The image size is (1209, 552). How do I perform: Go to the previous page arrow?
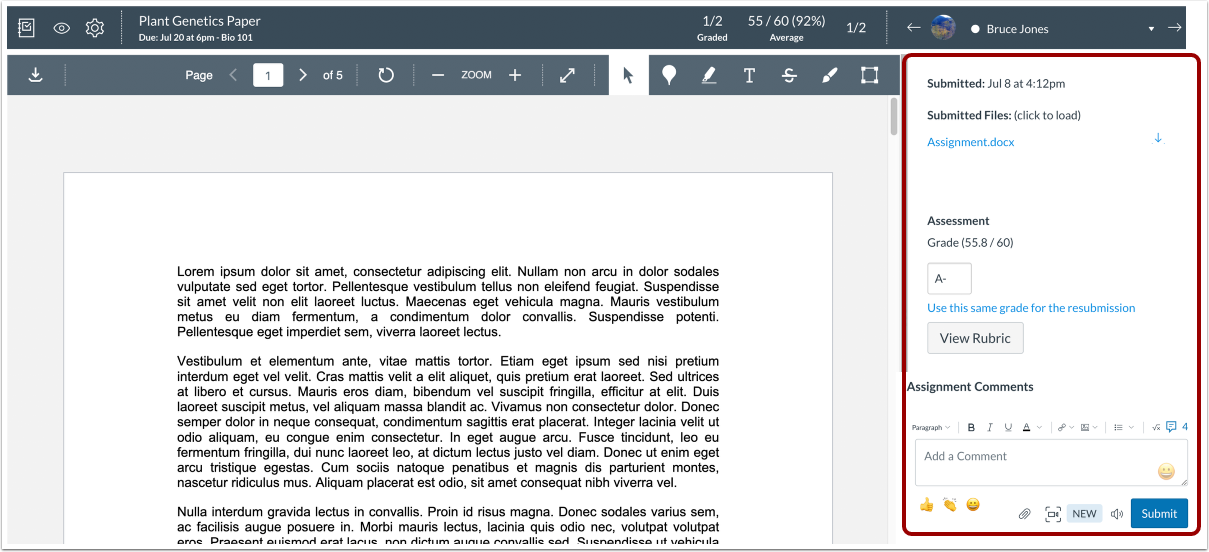point(233,75)
